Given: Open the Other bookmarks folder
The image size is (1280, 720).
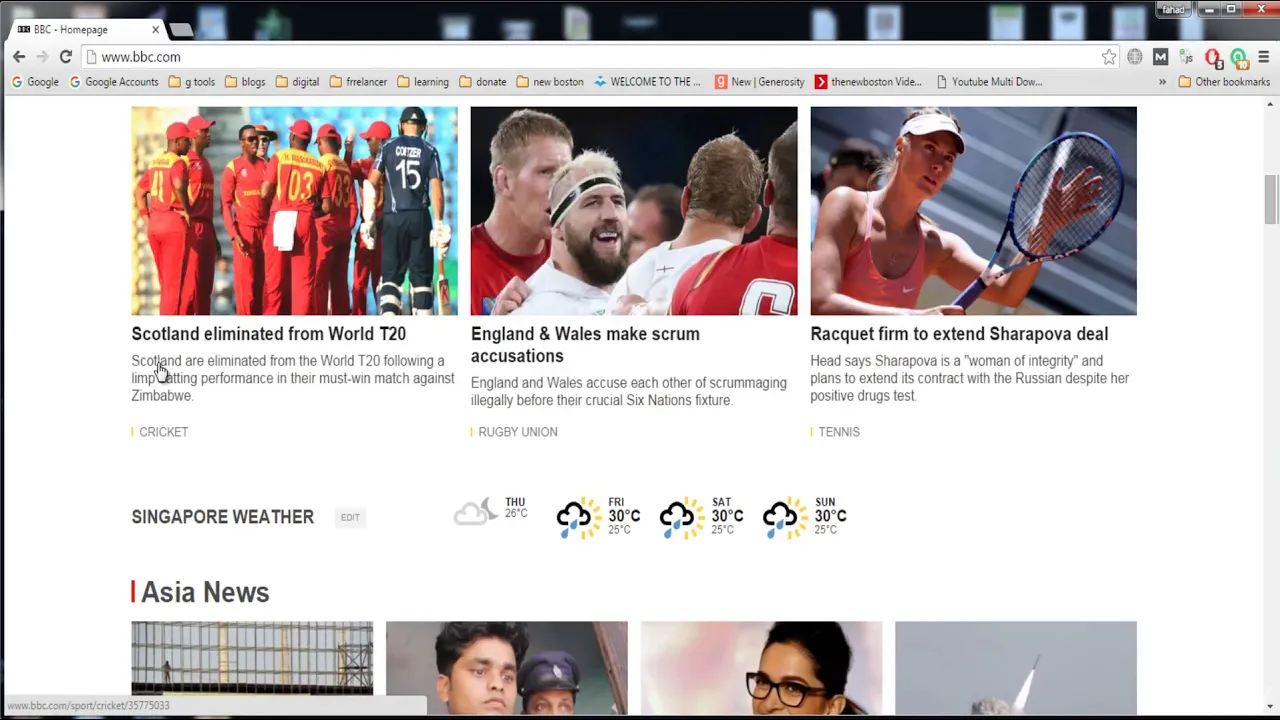Looking at the screenshot, I should pos(1224,82).
